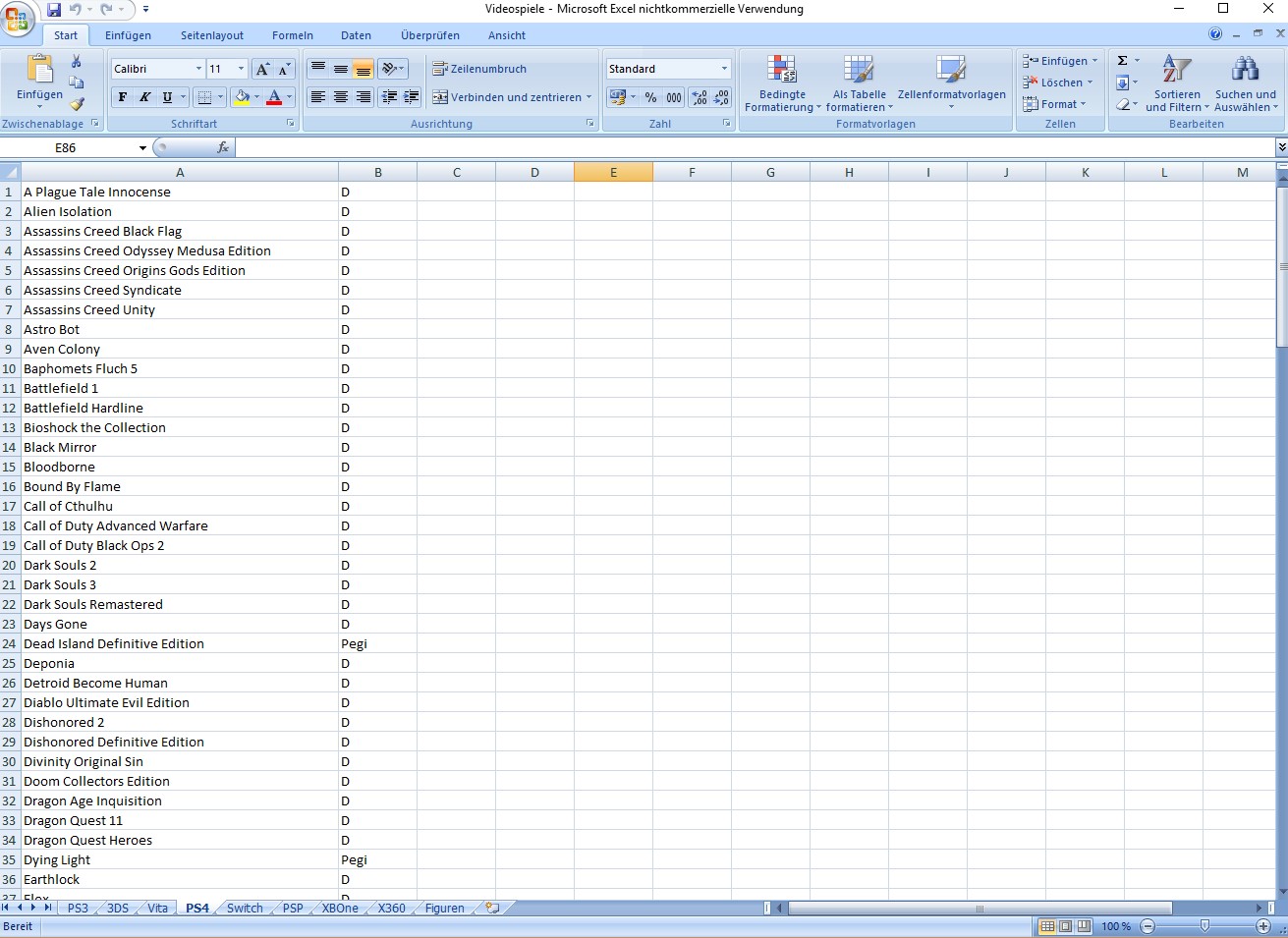Viewport: 1288px width, 938px height.
Task: Toggle bold formatting (F)
Action: click(122, 97)
